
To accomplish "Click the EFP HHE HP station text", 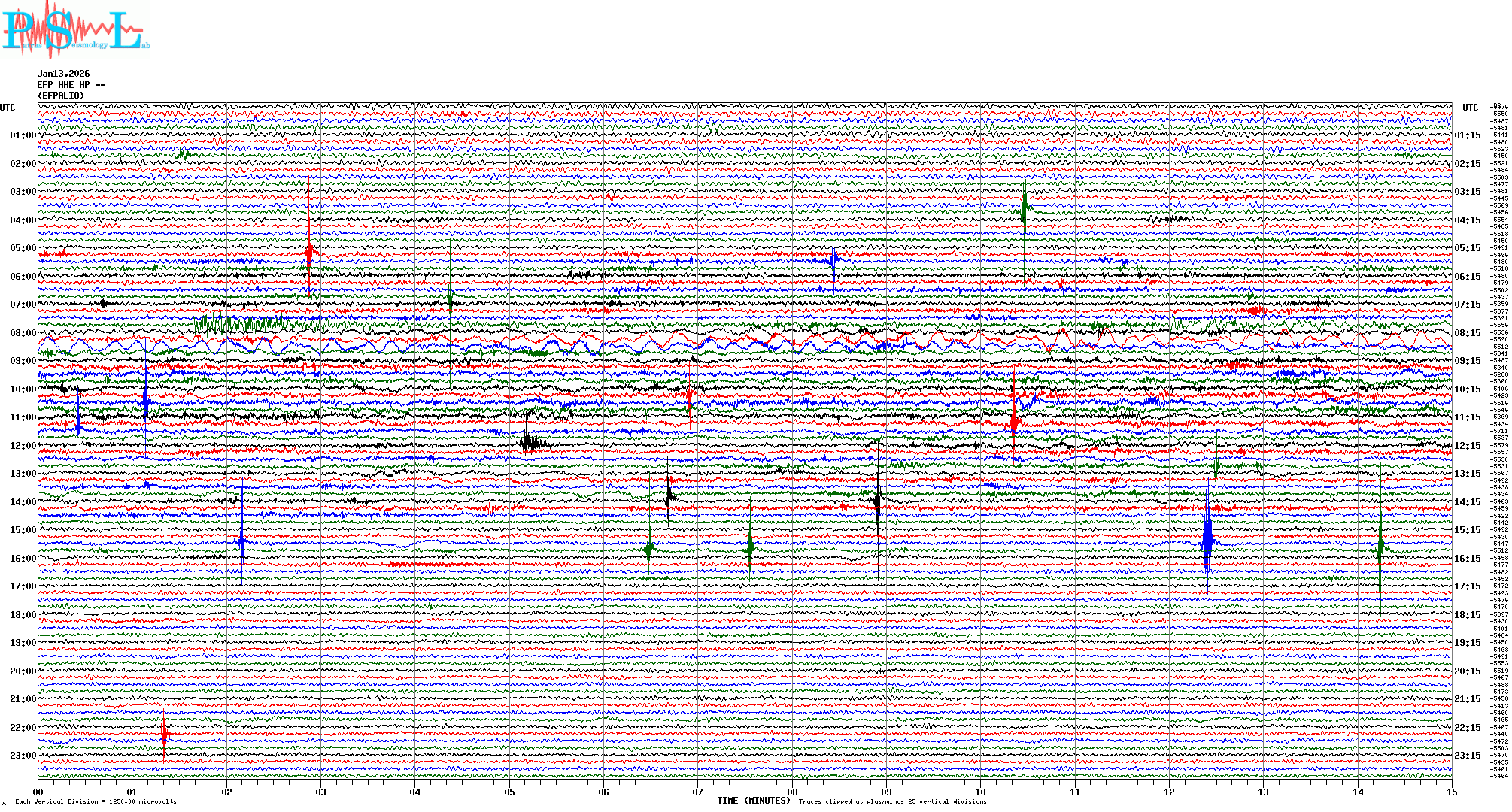I will click(71, 85).
